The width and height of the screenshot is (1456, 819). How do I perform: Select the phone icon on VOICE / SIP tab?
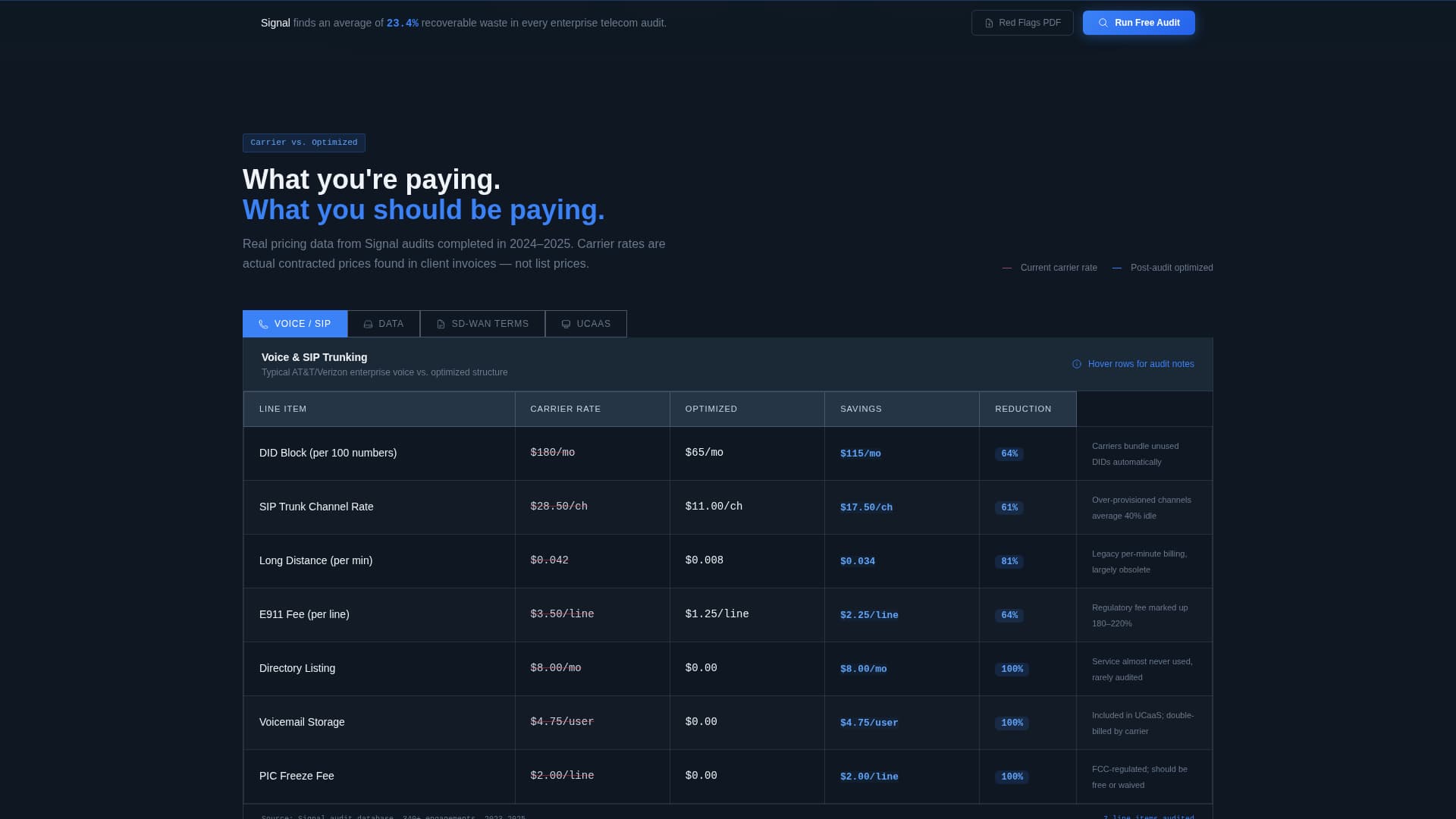pos(263,324)
